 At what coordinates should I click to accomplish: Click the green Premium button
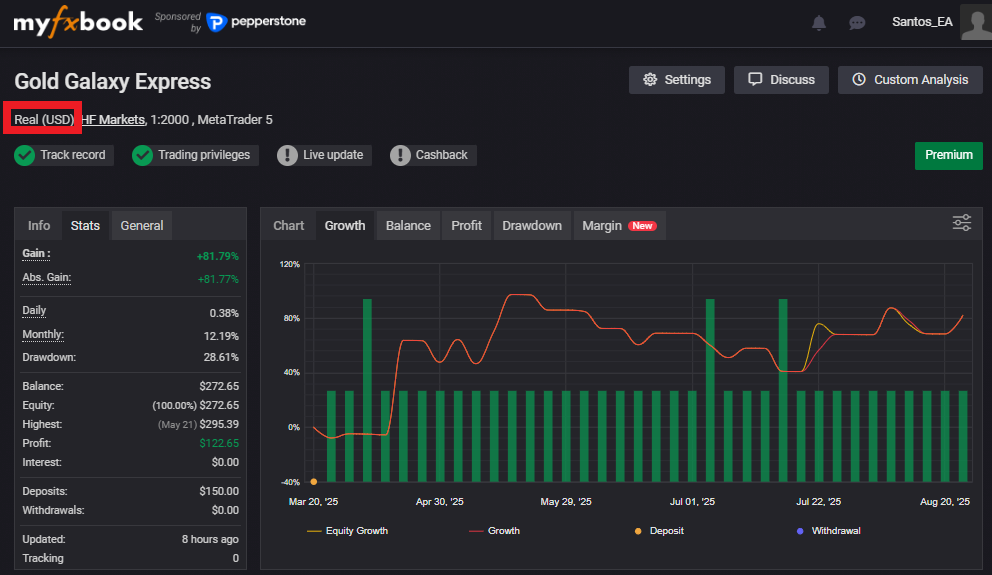pyautogui.click(x=948, y=155)
